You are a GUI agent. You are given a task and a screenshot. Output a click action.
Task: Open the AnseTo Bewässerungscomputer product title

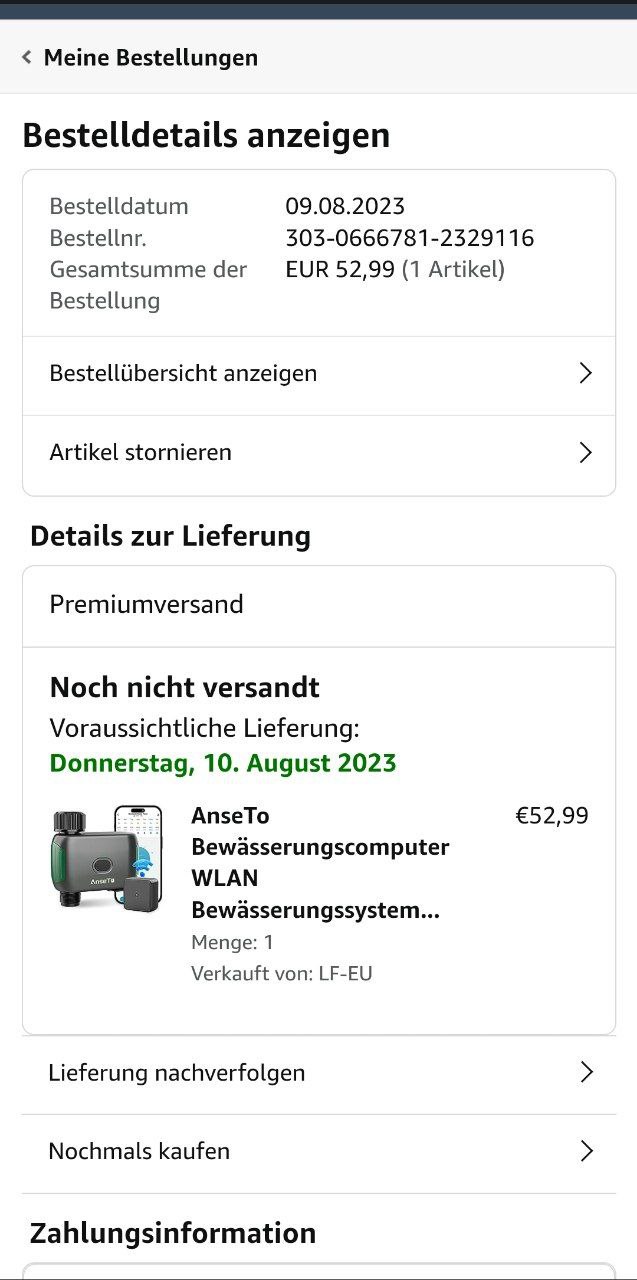319,863
